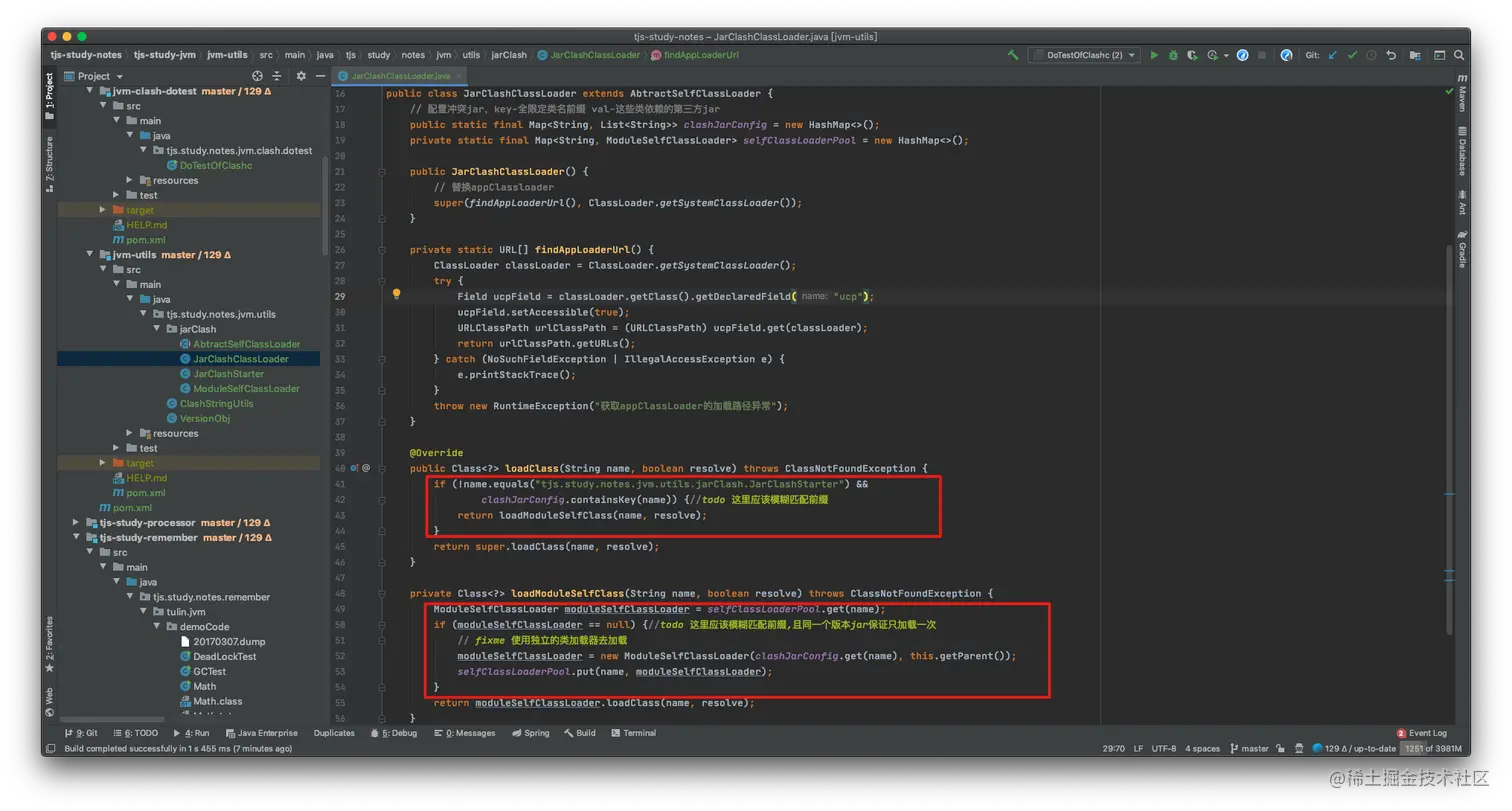Click the UTF-8 encoding in status bar

(x=1164, y=748)
